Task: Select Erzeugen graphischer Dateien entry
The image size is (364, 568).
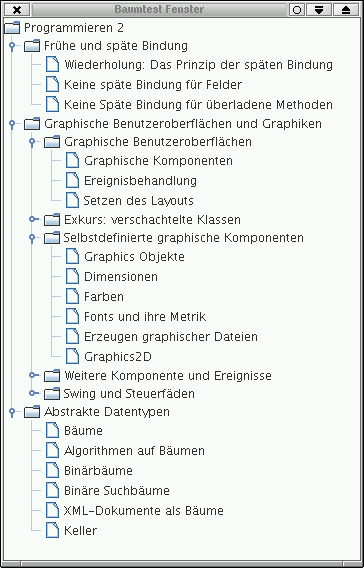Action: (x=171, y=337)
